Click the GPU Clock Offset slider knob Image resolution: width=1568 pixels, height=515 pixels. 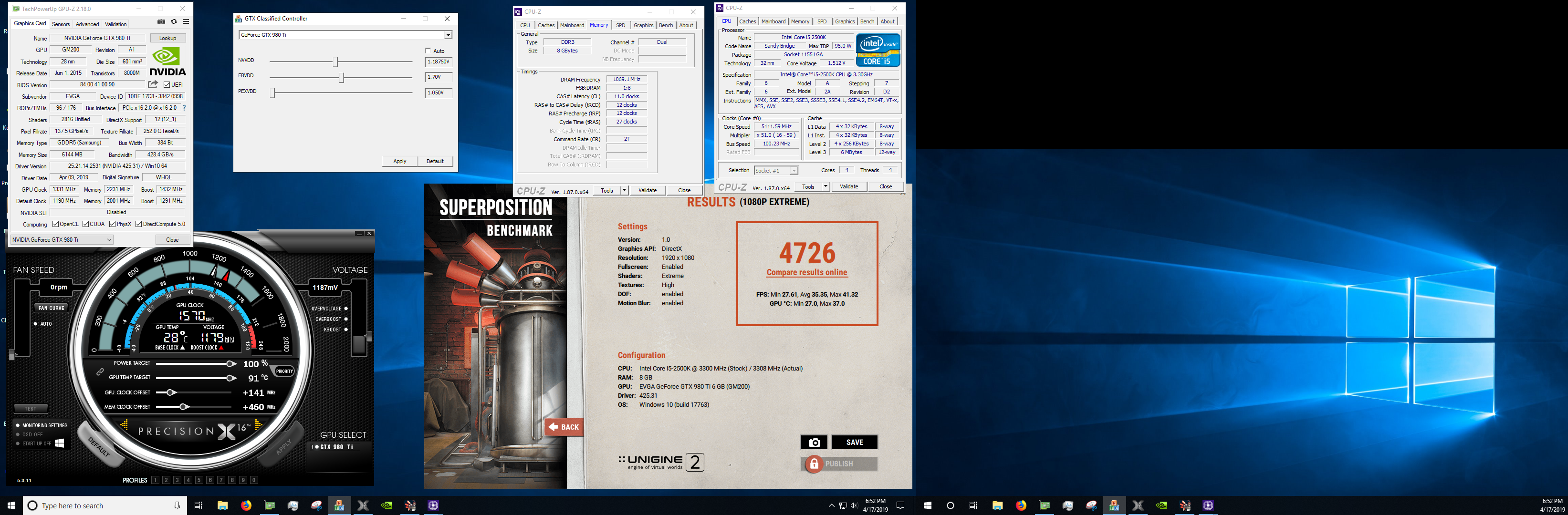tap(171, 392)
